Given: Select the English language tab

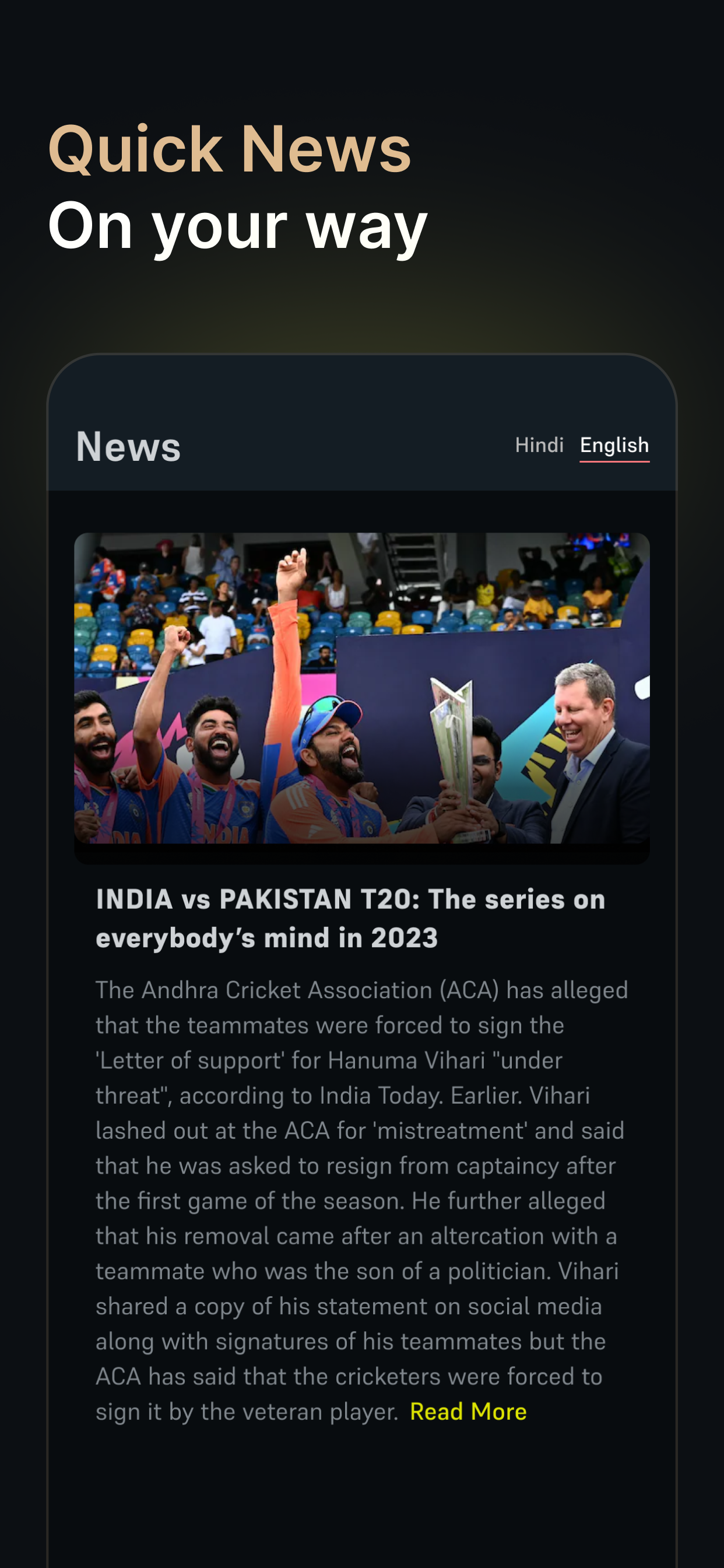Looking at the screenshot, I should (x=614, y=445).
